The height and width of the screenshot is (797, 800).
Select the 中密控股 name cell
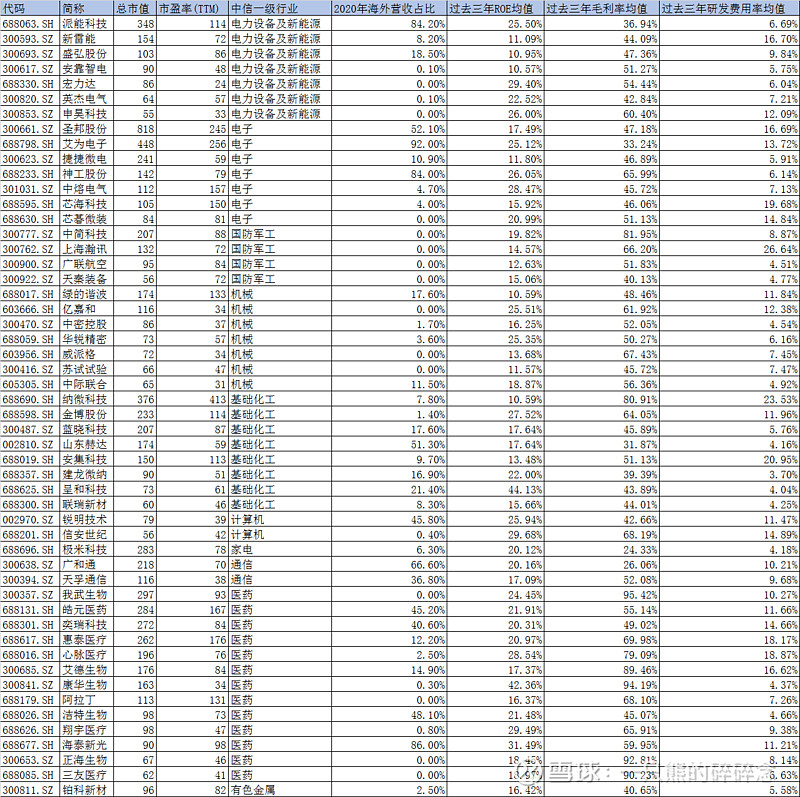[x=85, y=325]
